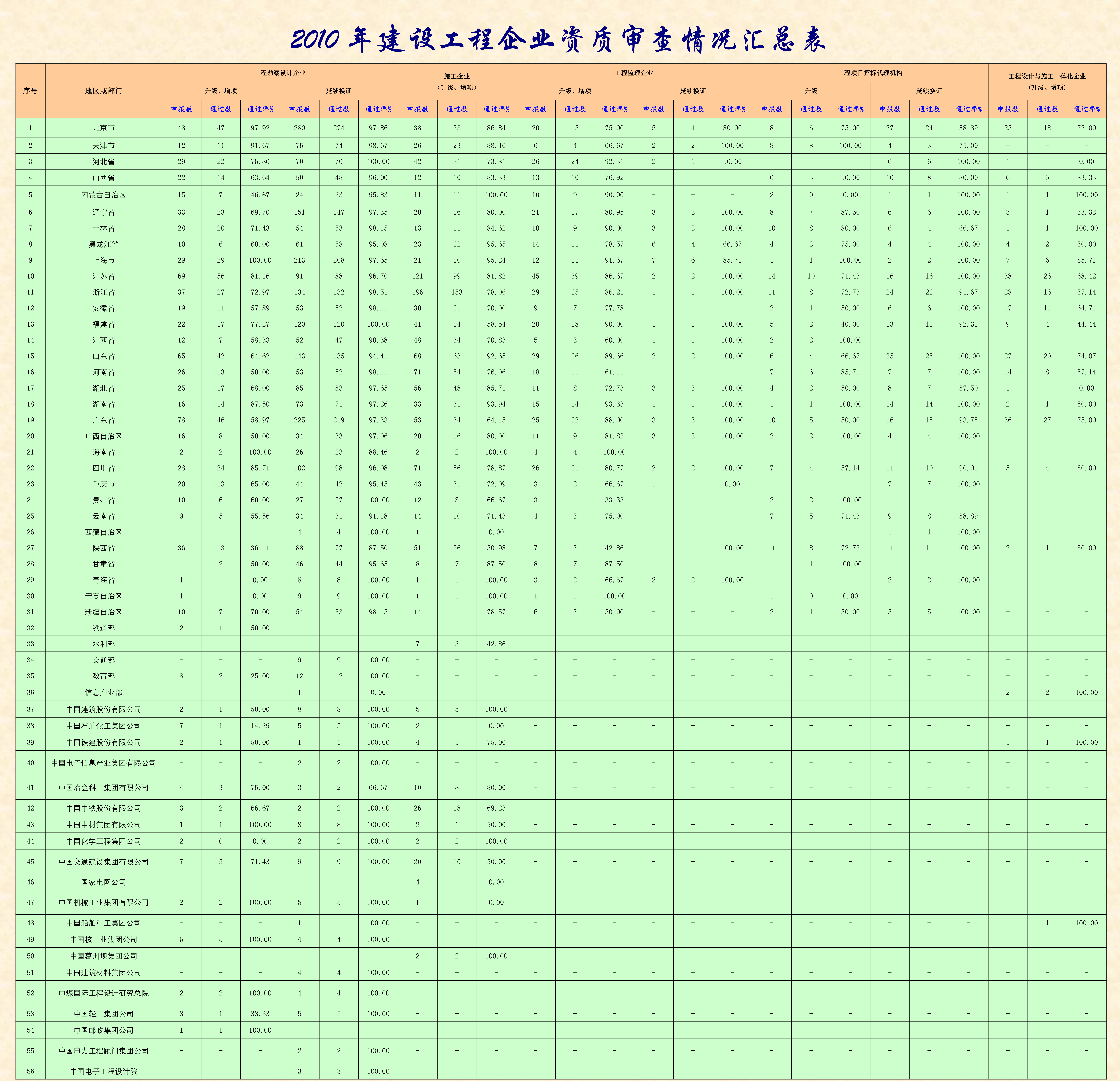Select the 信息产业部 row label
Viewport: 1120px width, 1081px height.
tap(104, 693)
